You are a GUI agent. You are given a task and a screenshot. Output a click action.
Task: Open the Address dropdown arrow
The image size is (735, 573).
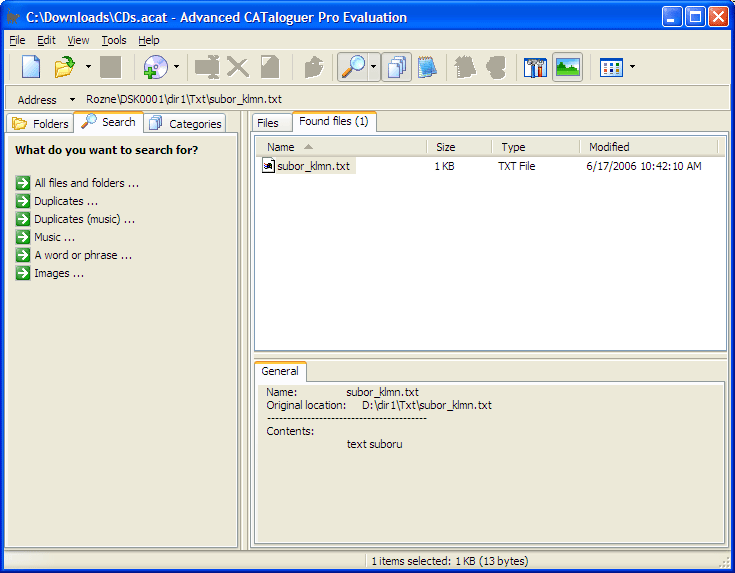[x=72, y=99]
